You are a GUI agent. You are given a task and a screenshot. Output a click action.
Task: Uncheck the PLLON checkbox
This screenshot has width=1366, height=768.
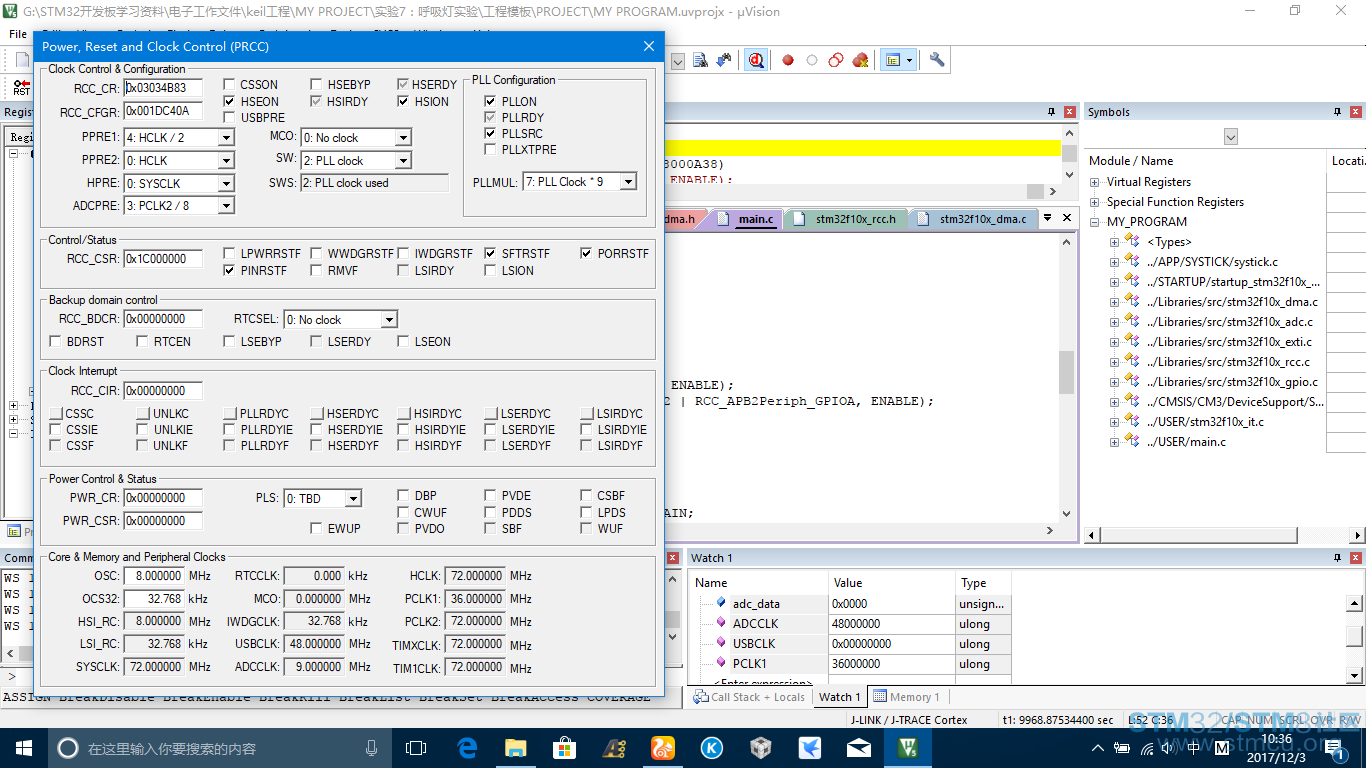click(490, 101)
